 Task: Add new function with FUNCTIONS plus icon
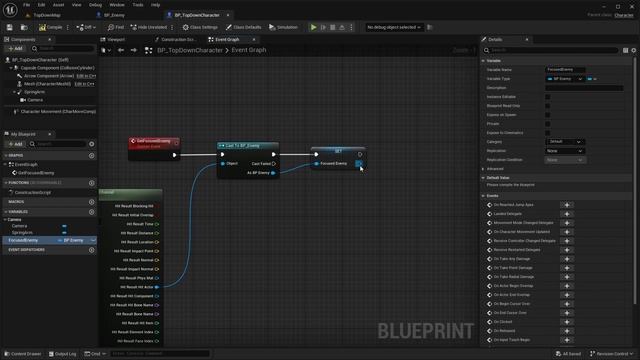coord(91,183)
